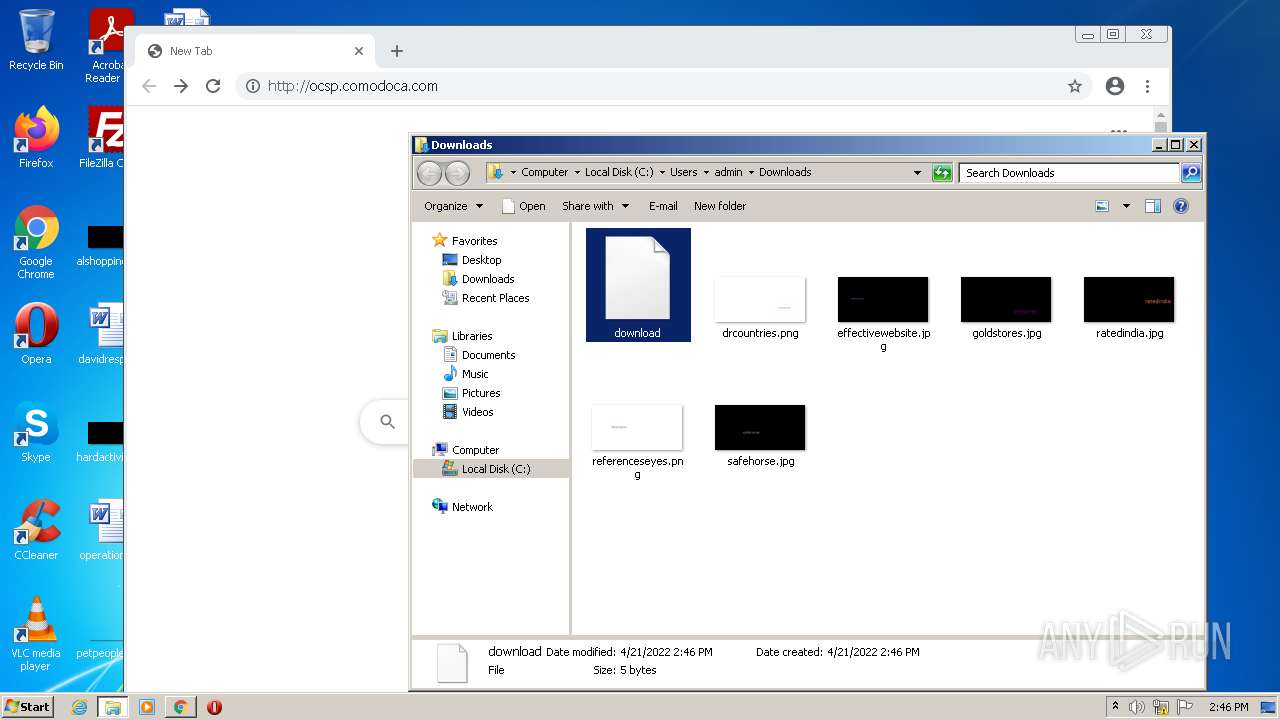1280x720 pixels.
Task: Click the E-mail toolbar button
Action: (x=663, y=206)
